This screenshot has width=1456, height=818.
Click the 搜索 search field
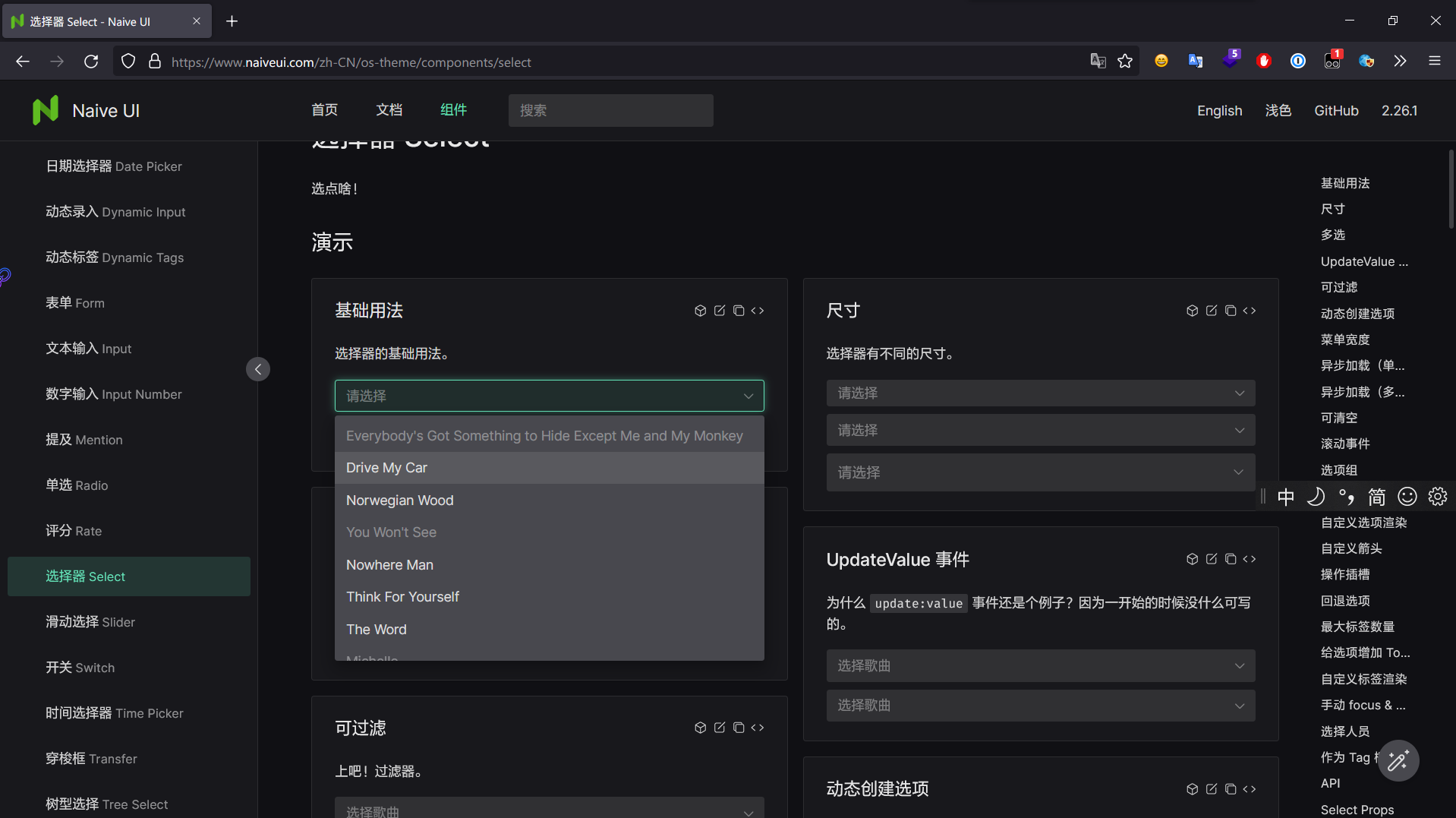tap(610, 110)
